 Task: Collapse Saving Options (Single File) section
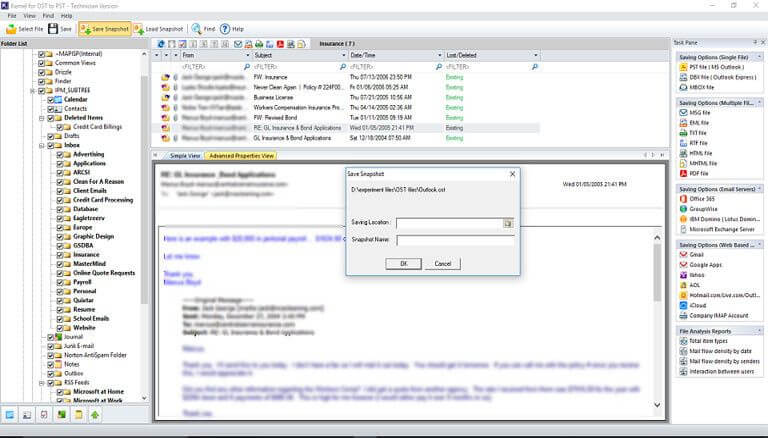coord(760,57)
